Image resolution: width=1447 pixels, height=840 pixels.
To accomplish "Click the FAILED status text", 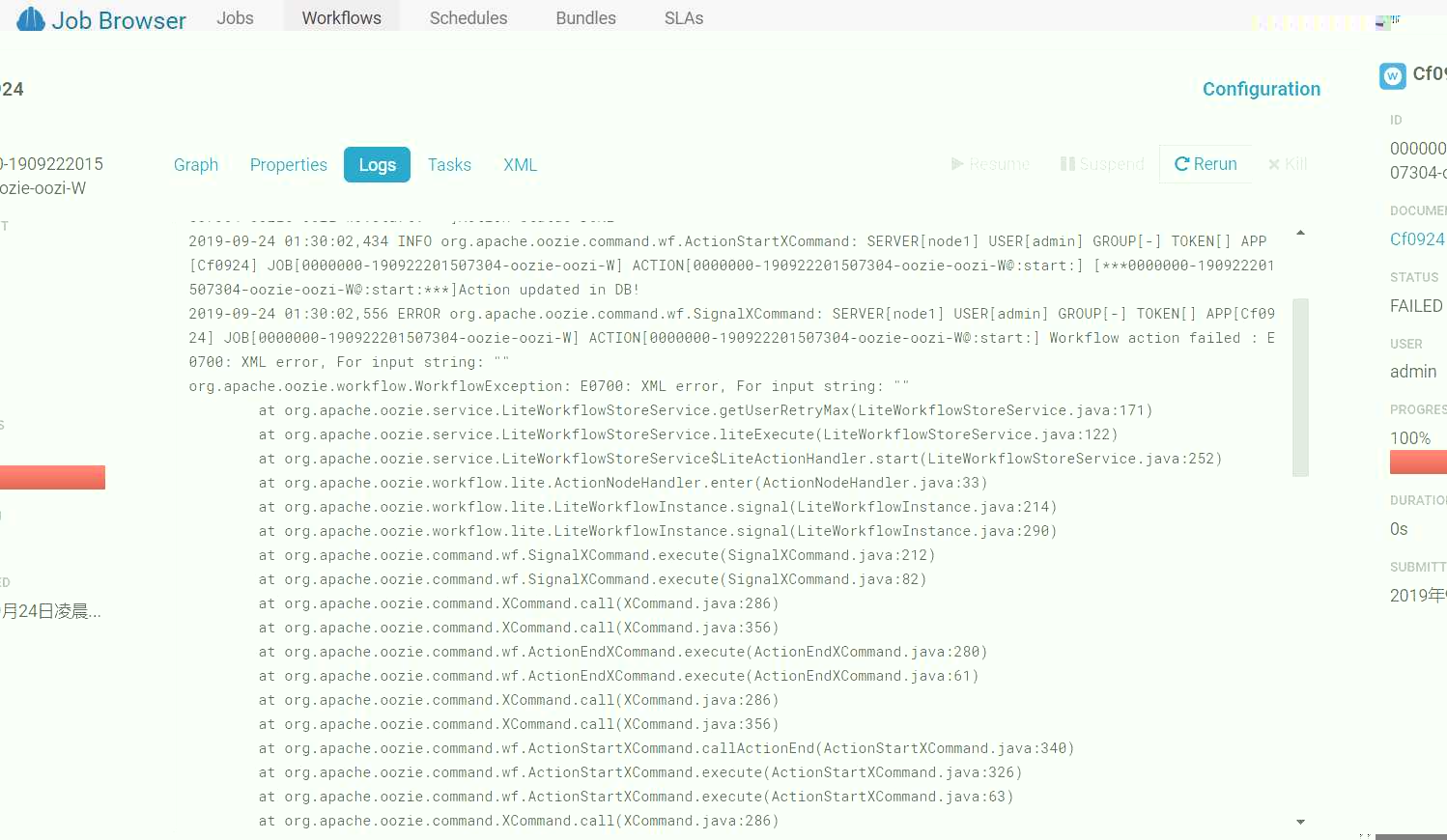I will pos(1416,306).
